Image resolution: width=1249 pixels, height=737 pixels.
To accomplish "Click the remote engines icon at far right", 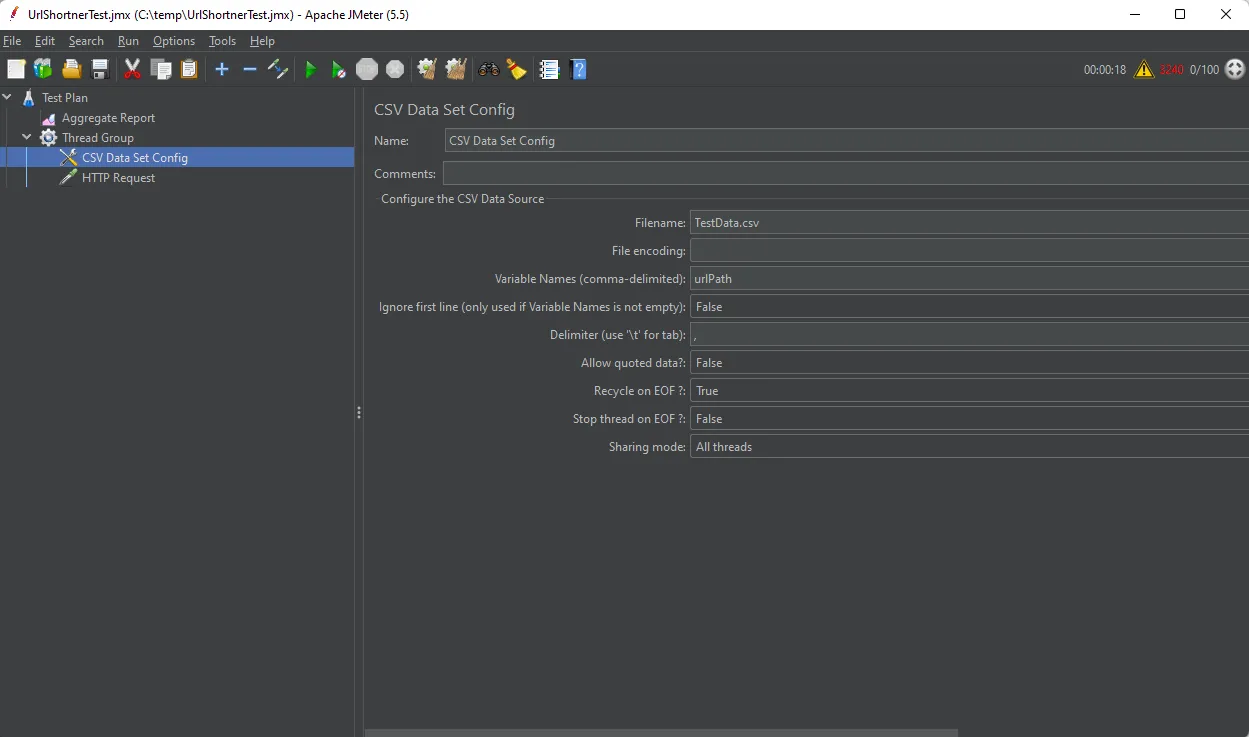I will 1235,69.
